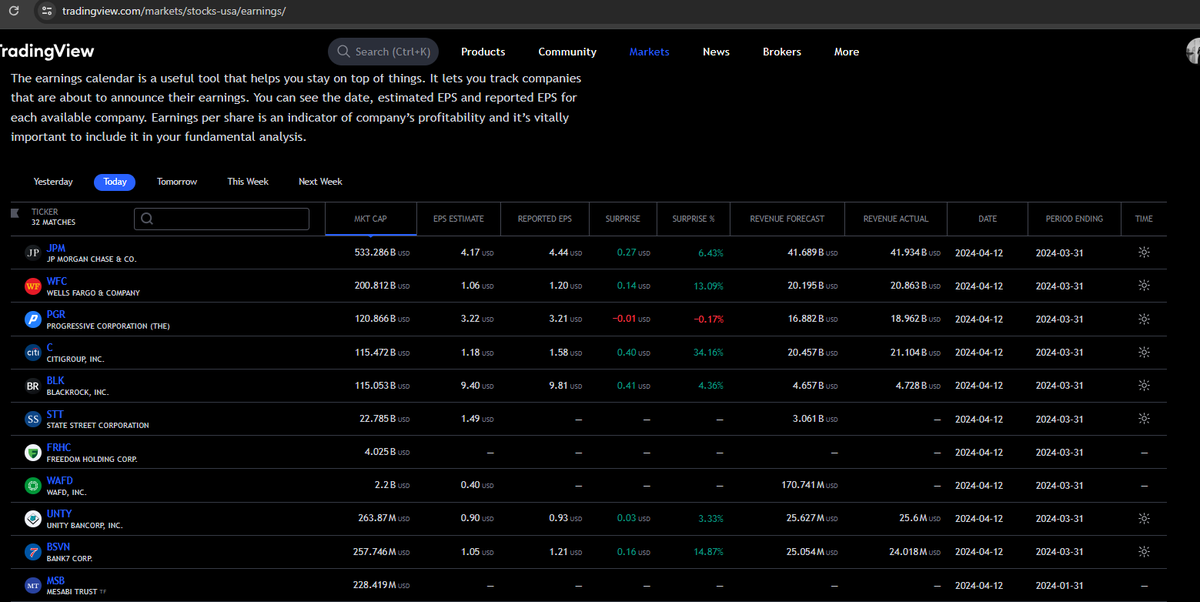Select the Today tab
This screenshot has width=1200, height=602.
coord(115,182)
